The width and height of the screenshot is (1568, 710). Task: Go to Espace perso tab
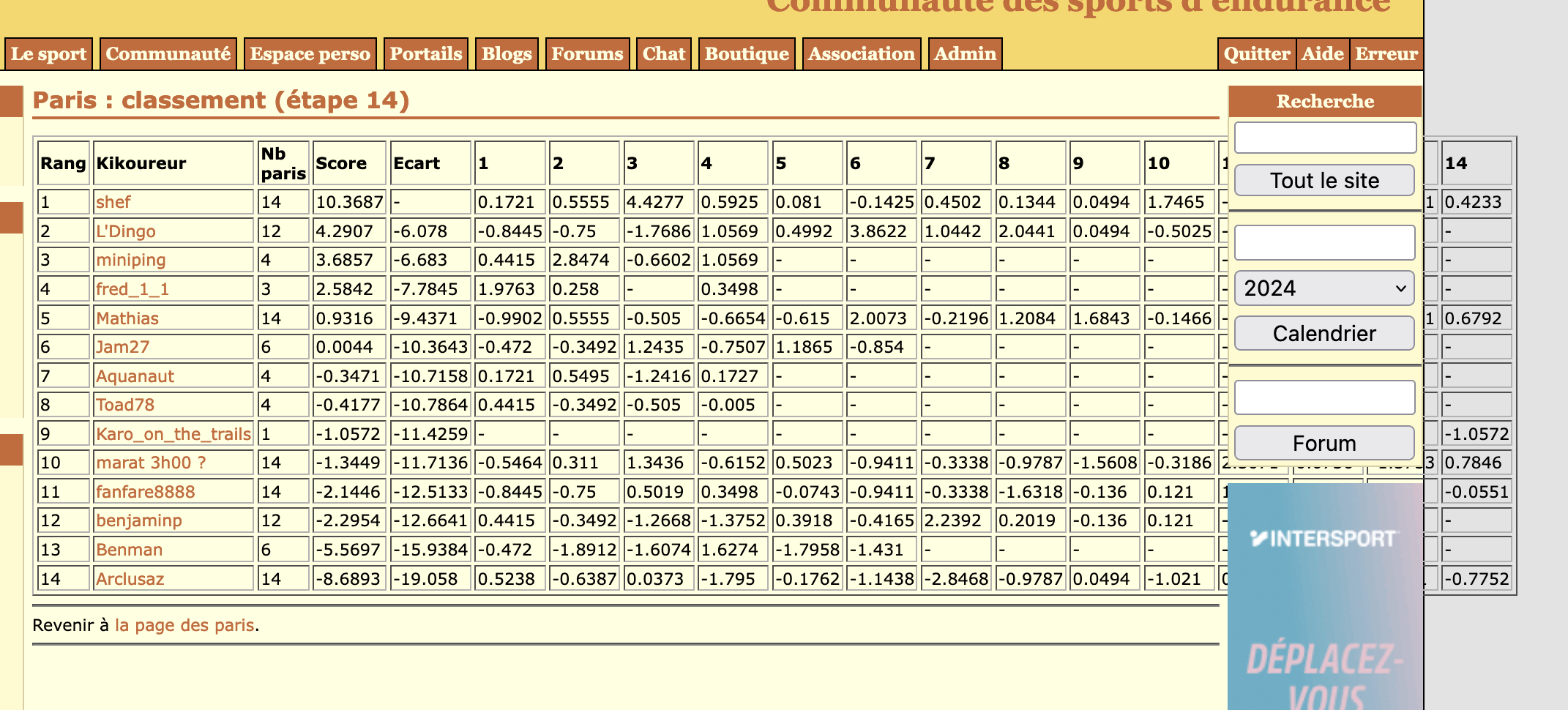click(310, 54)
